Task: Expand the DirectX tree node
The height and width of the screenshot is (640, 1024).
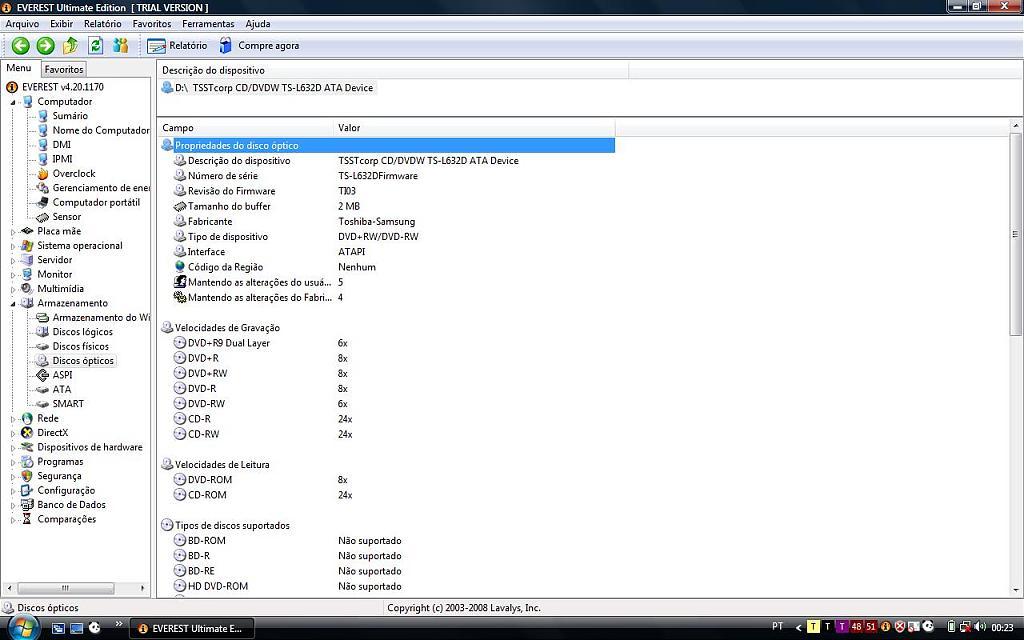Action: (x=12, y=434)
